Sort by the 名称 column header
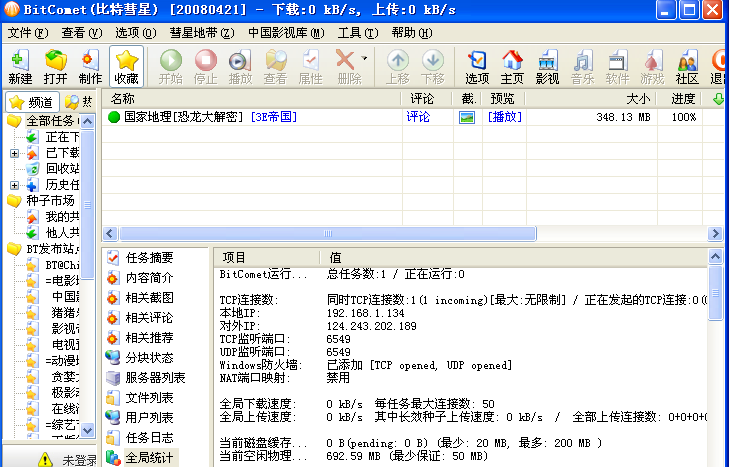Screen dimensions: 729x467 click(x=251, y=99)
